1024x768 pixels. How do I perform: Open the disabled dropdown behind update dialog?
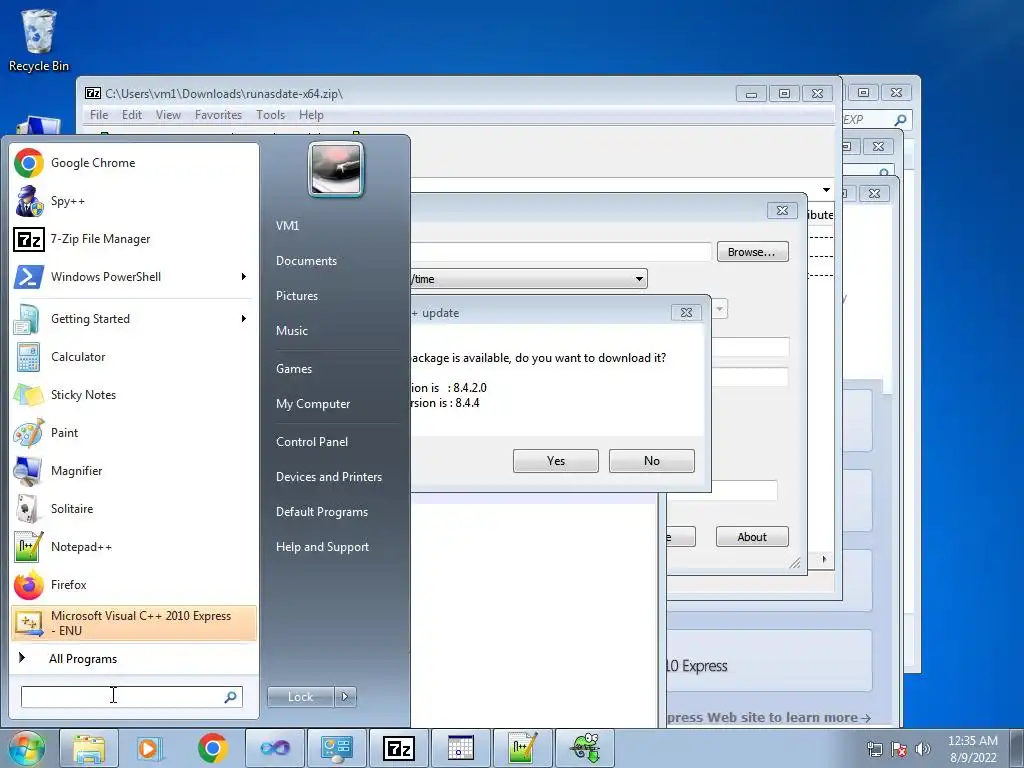click(719, 309)
